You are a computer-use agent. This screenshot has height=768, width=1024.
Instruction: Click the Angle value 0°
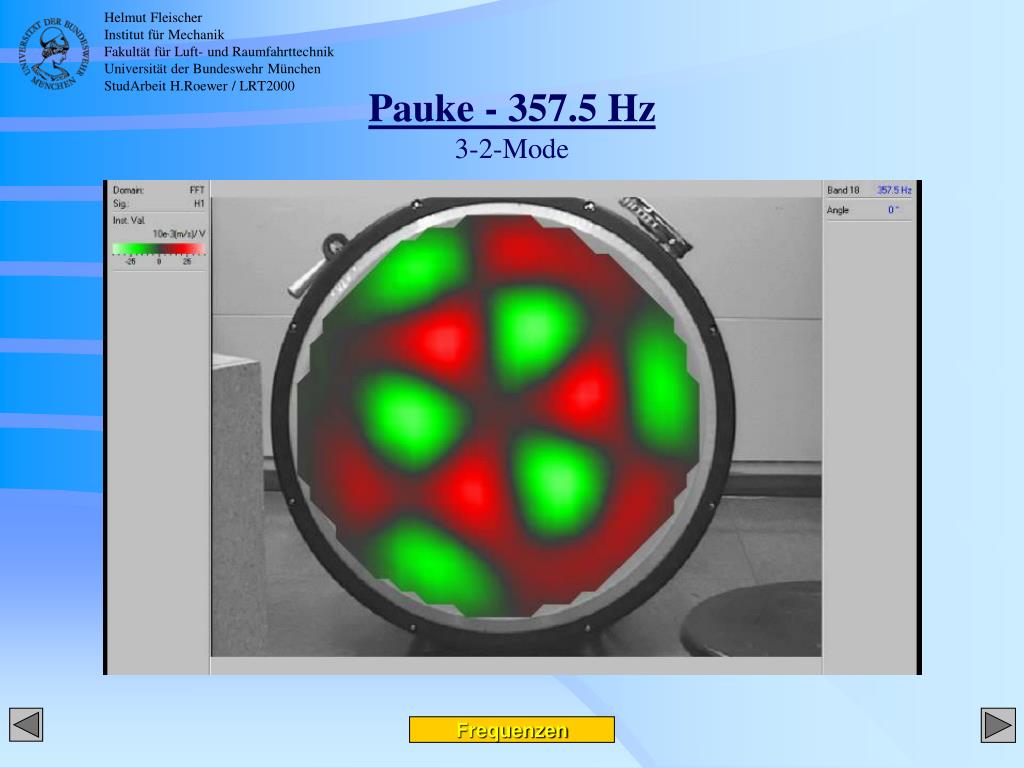click(x=893, y=210)
